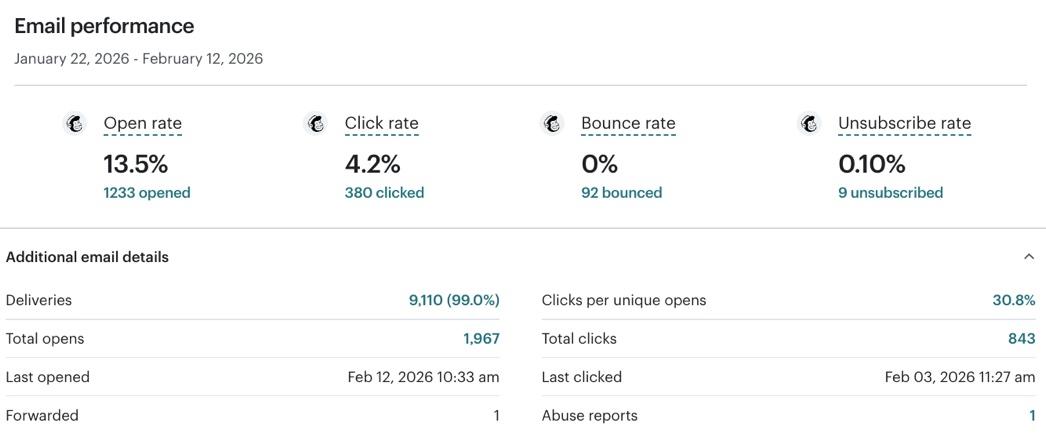Viewport: 1046px width, 441px height.
Task: Click the 30.8% clicks per unique opens
Action: click(x=1013, y=300)
